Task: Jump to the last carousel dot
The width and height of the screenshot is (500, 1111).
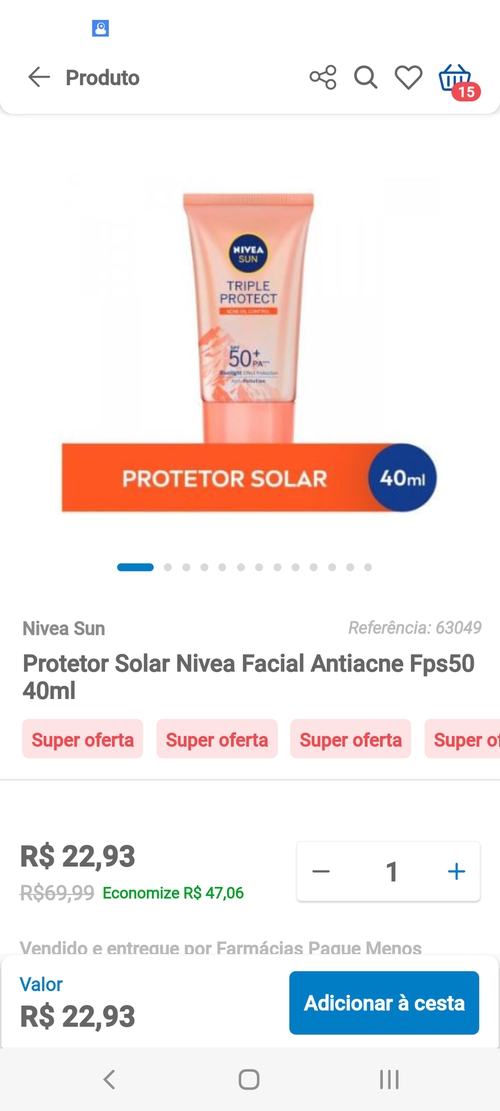Action: tap(368, 568)
